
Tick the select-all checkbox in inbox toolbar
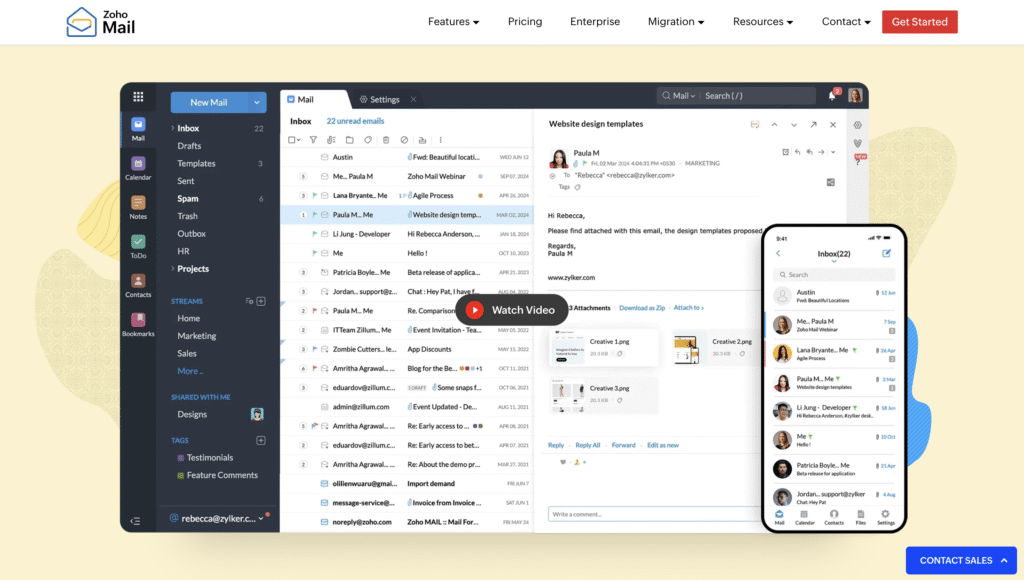click(x=293, y=140)
